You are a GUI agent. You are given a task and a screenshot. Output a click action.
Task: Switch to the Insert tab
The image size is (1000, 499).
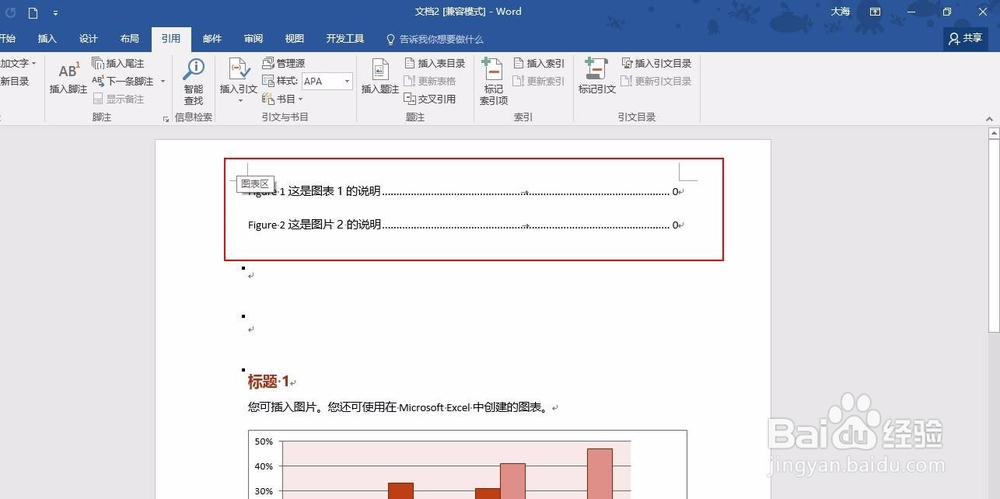[47, 39]
